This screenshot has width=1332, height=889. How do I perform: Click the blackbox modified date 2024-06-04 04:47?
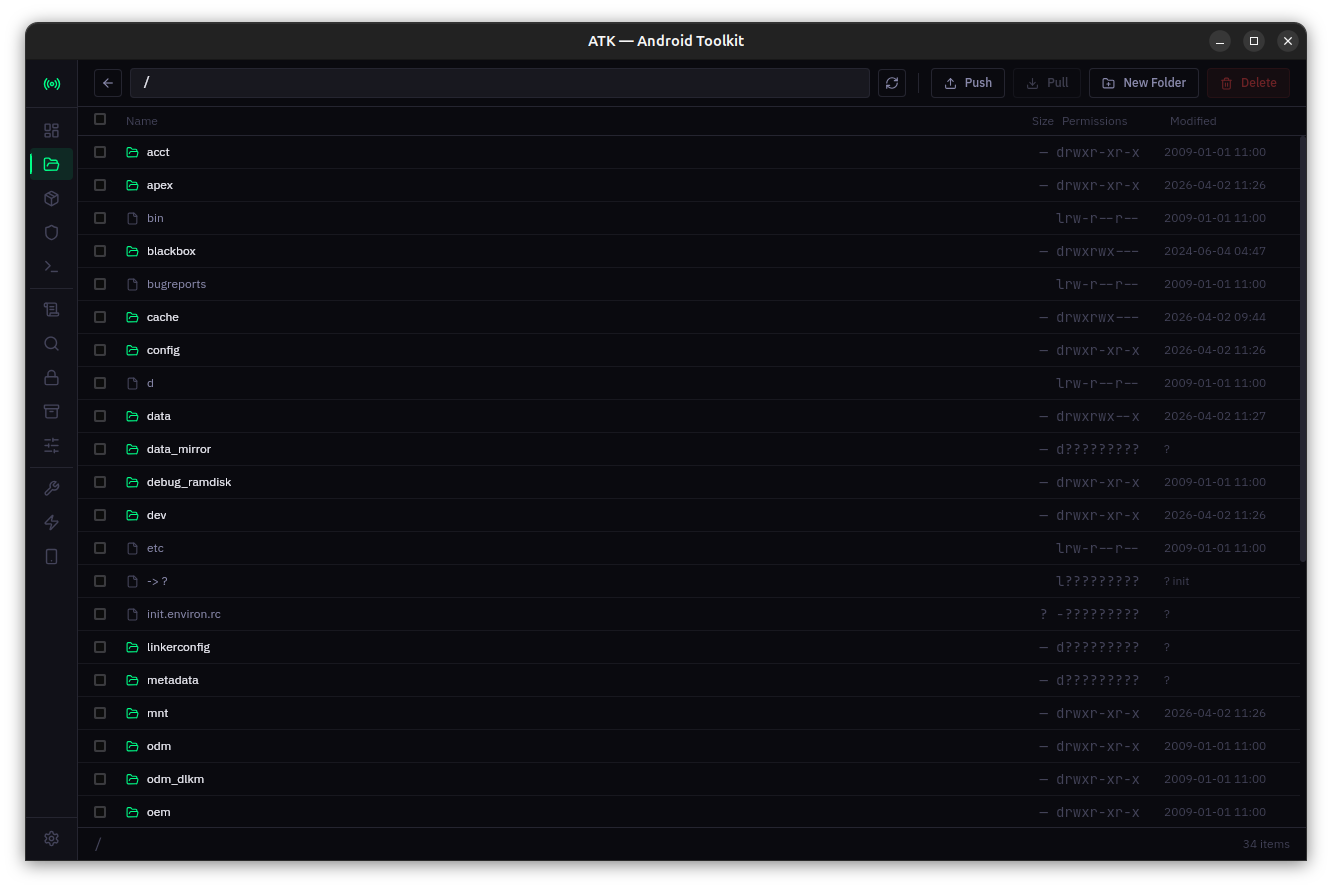click(1215, 251)
